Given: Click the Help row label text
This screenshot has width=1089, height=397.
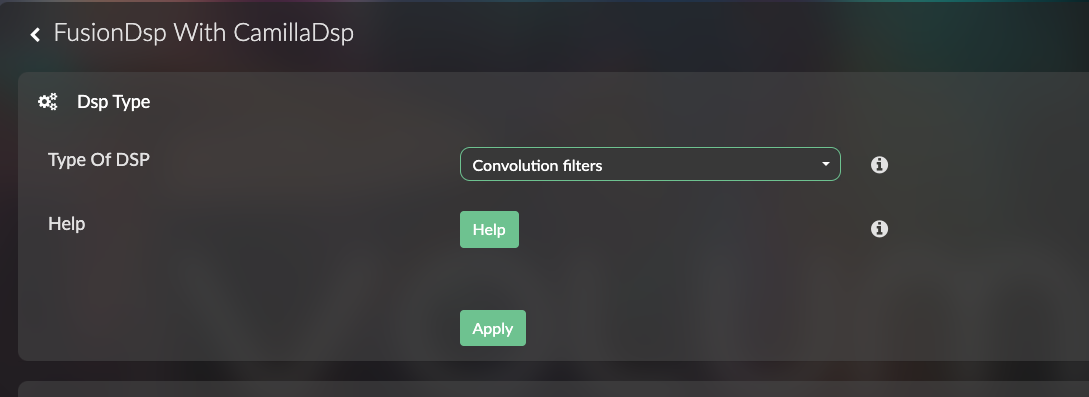Looking at the screenshot, I should (67, 224).
